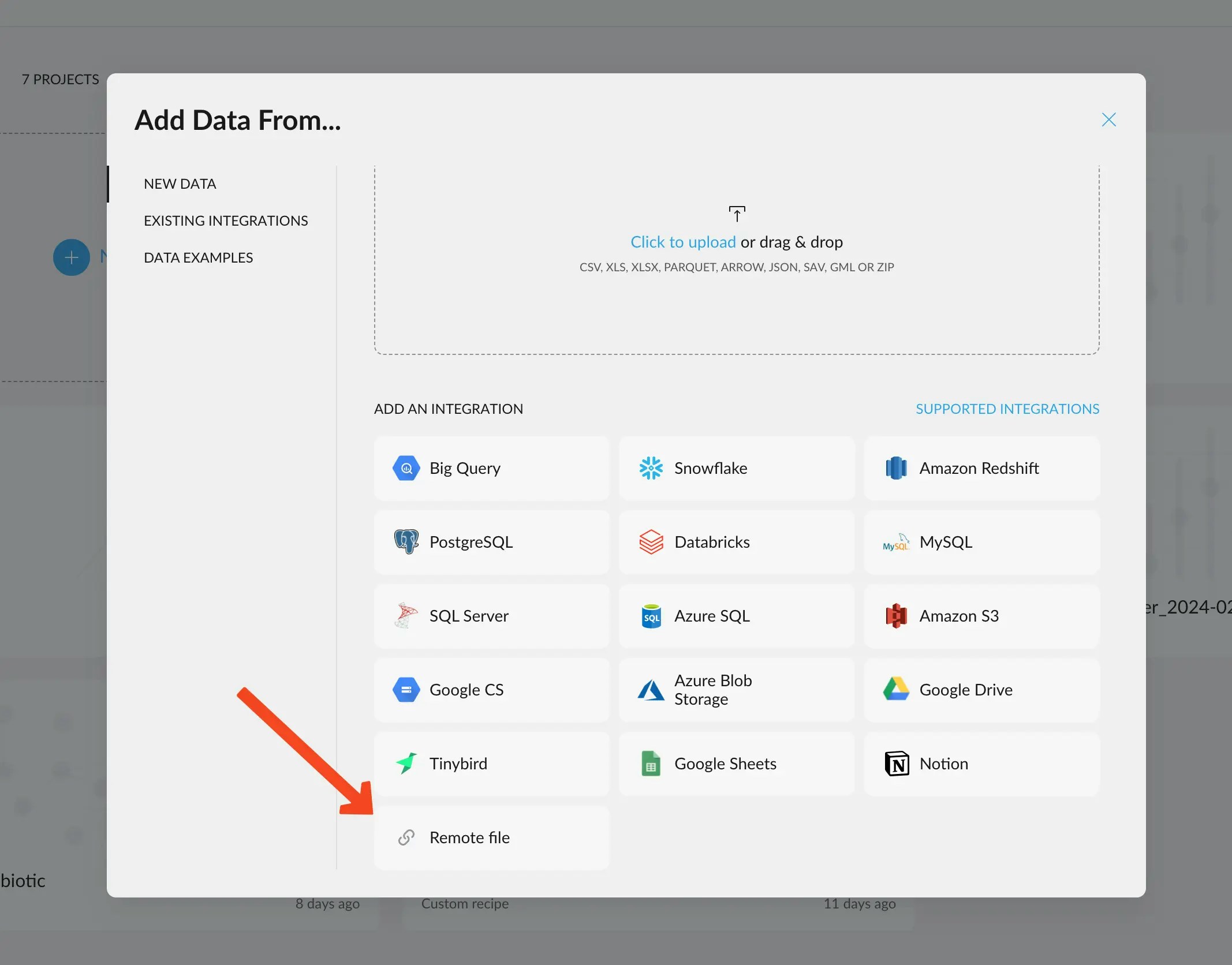Open the Data Examples tab

(198, 257)
